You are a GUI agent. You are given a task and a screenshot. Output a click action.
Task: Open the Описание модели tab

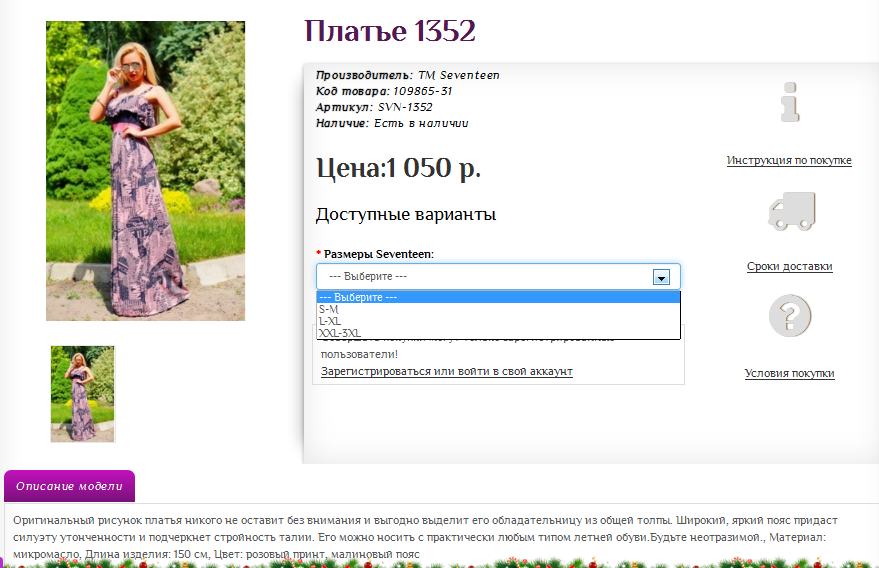70,486
